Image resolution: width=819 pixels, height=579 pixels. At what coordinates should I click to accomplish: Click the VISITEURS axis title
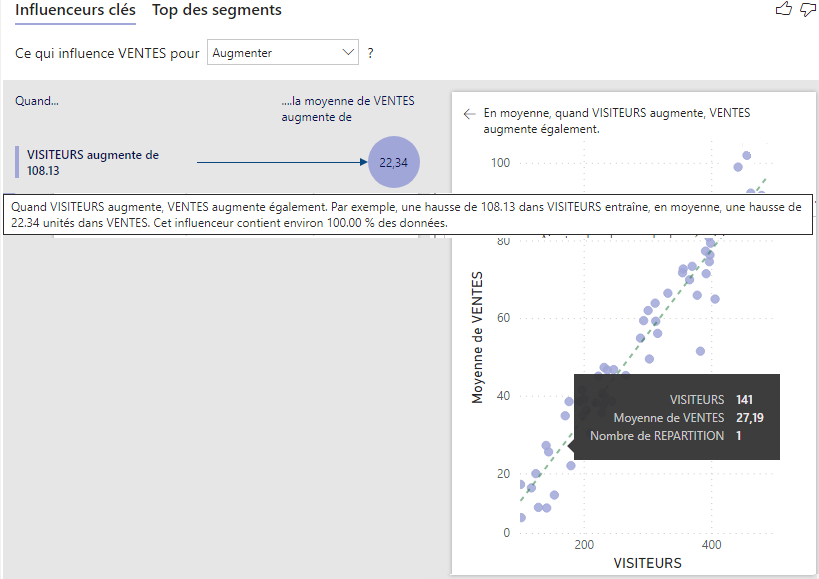coord(647,563)
